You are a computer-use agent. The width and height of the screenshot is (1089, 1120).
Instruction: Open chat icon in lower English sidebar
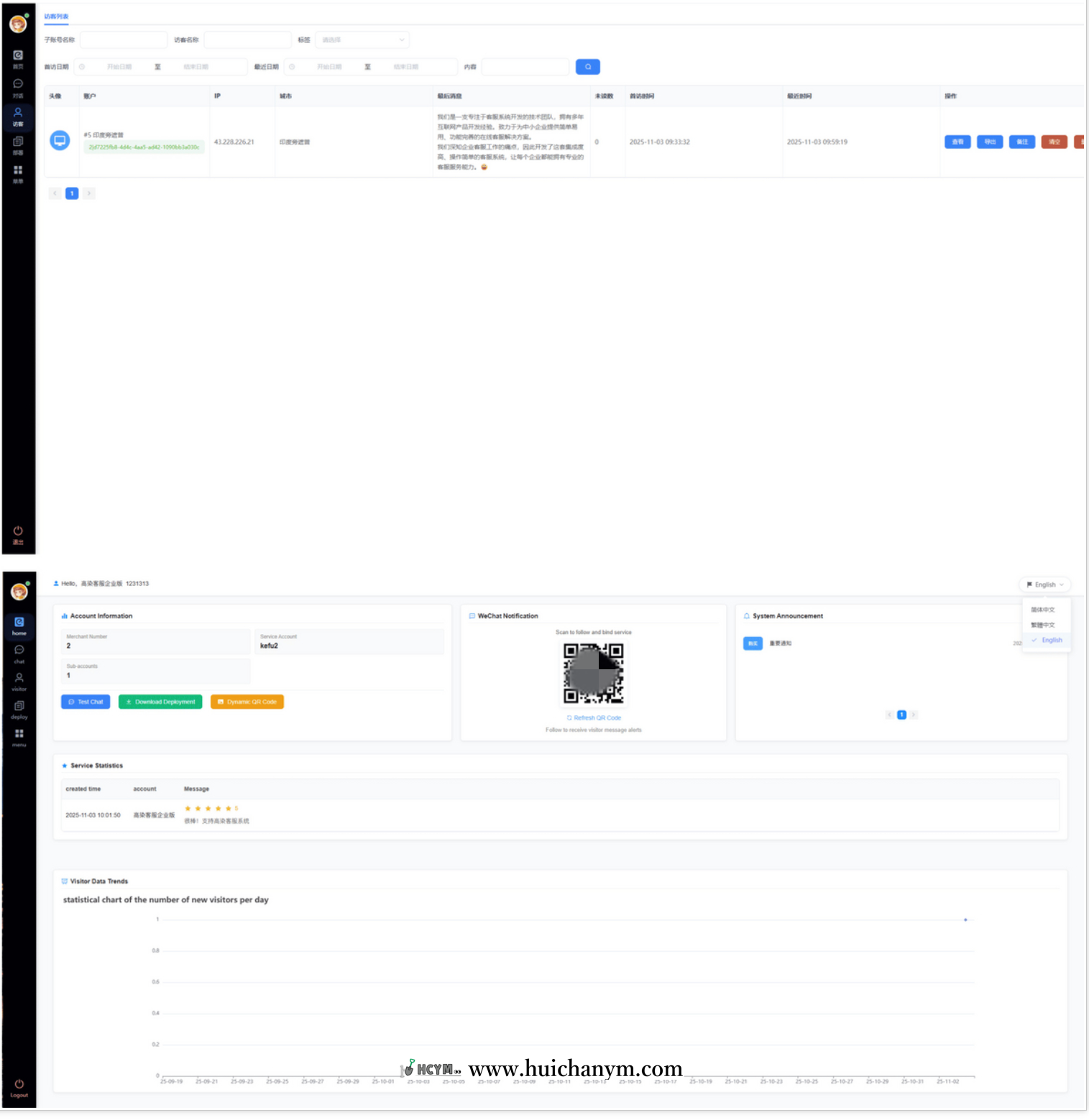[x=19, y=653]
